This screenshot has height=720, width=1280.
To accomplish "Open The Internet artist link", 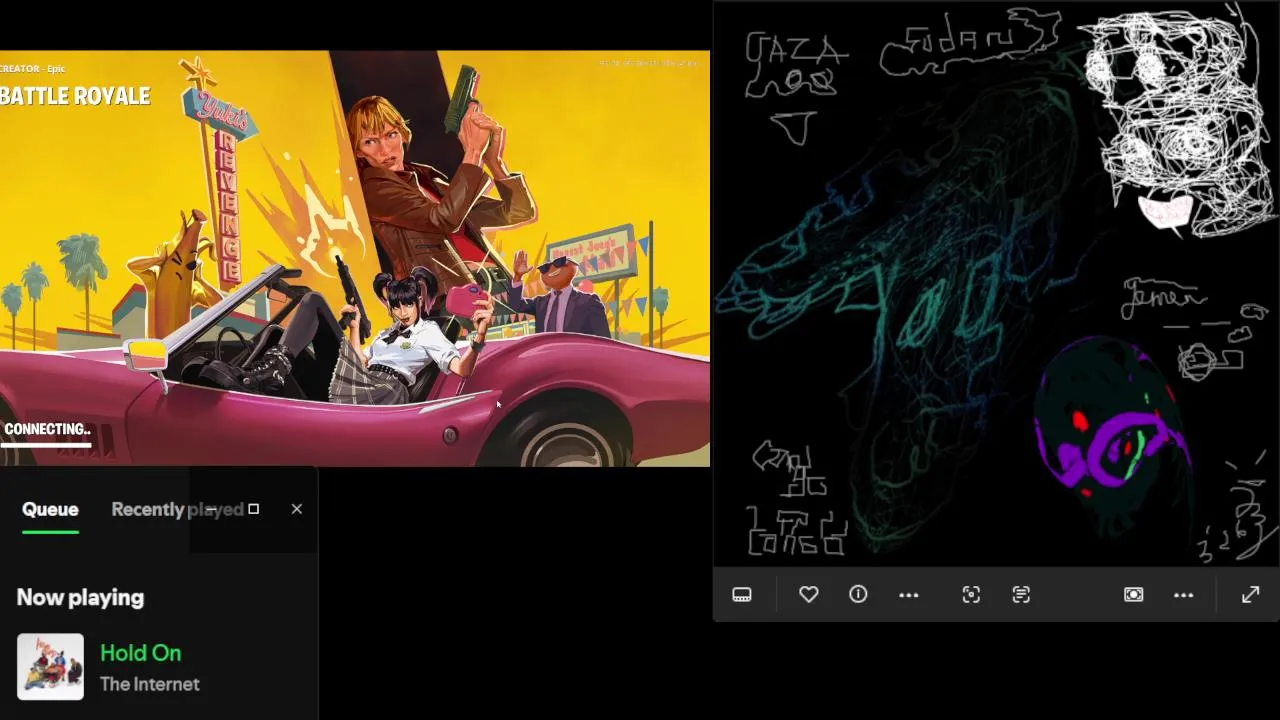I will click(150, 685).
